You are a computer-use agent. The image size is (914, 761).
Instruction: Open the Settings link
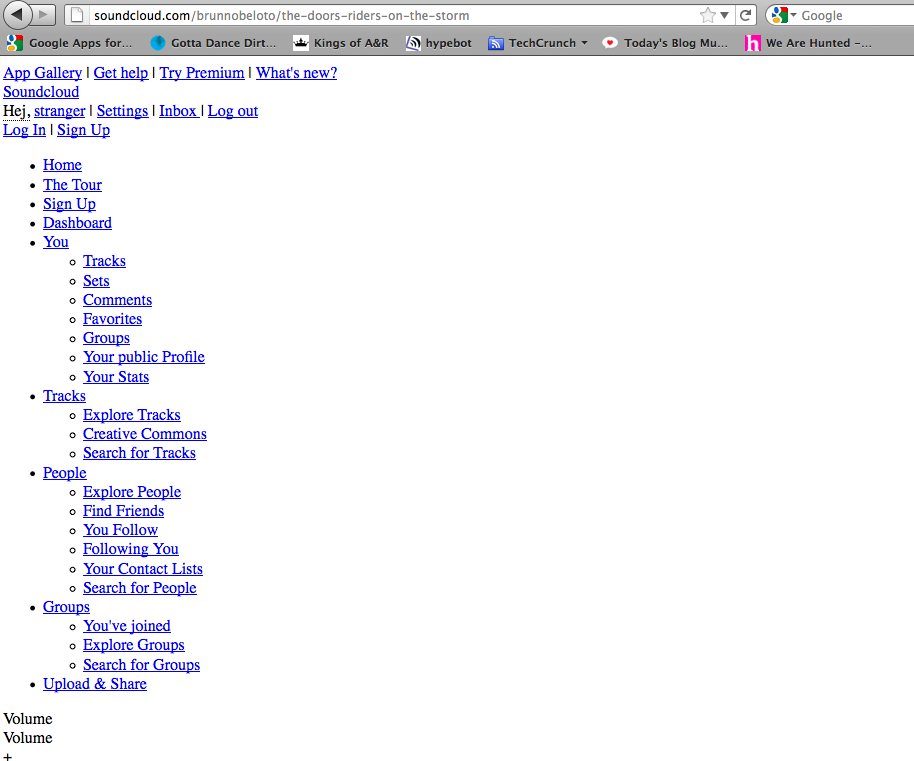coord(122,111)
